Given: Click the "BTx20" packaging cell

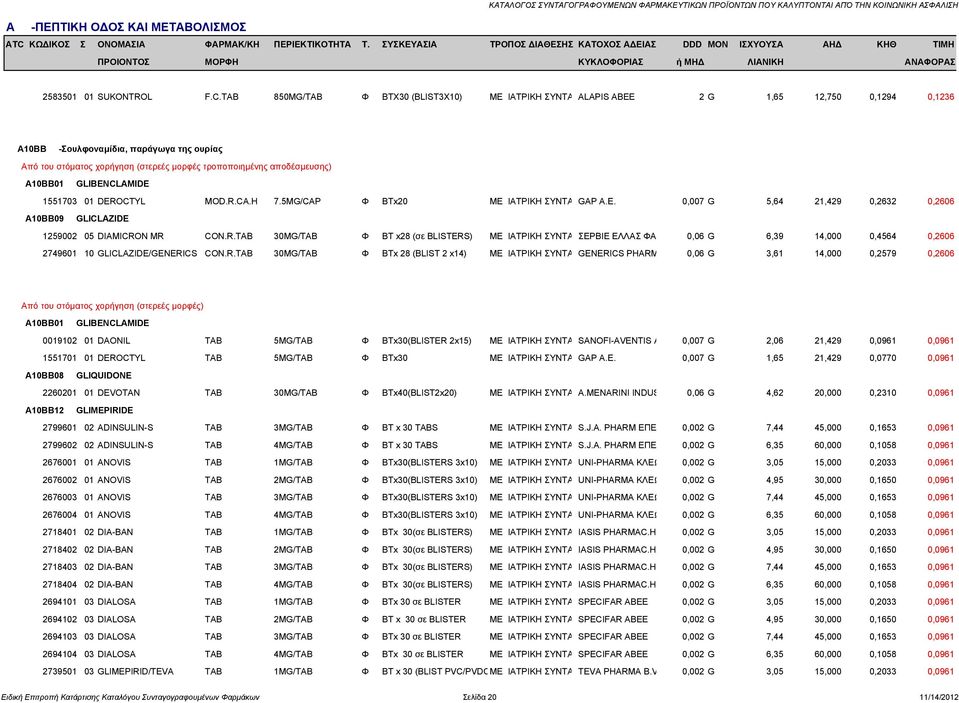Looking at the screenshot, I should coord(394,201).
